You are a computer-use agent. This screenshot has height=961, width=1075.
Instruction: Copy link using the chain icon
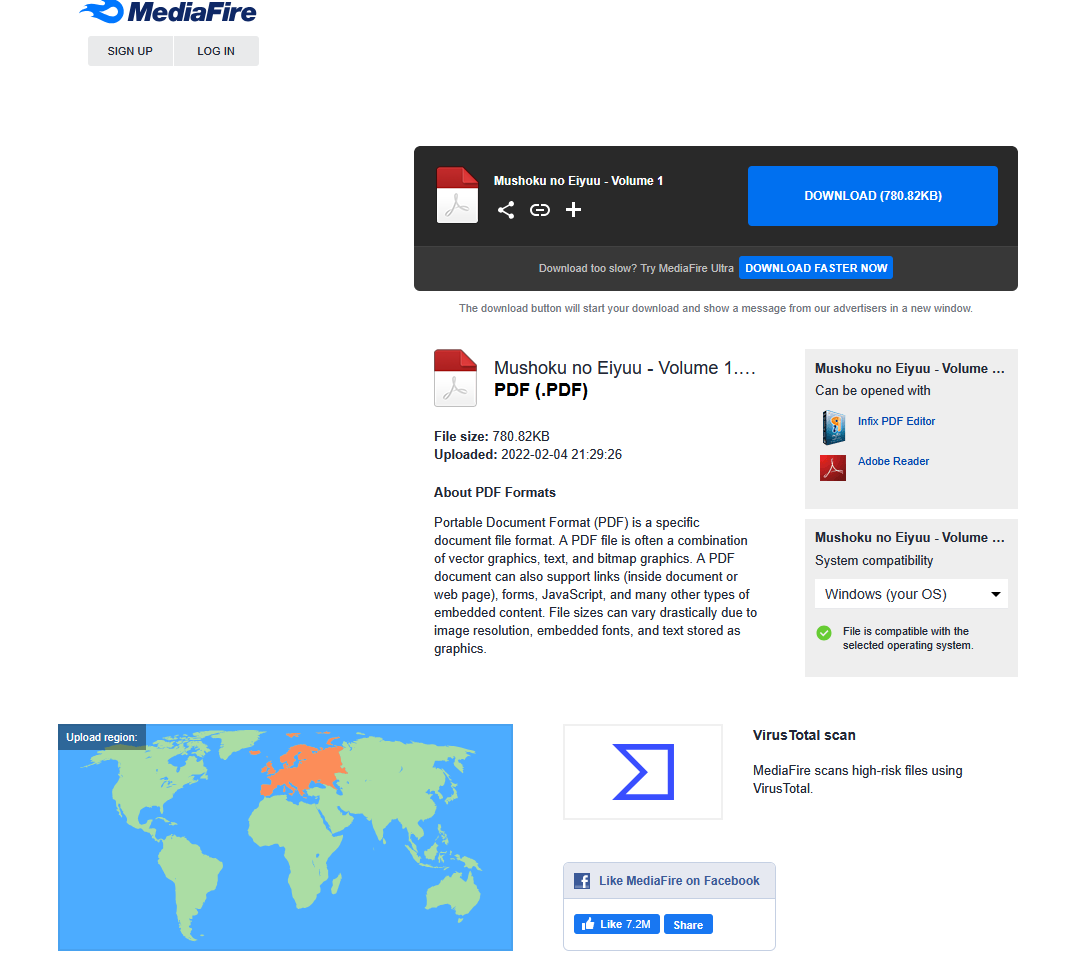coord(540,210)
